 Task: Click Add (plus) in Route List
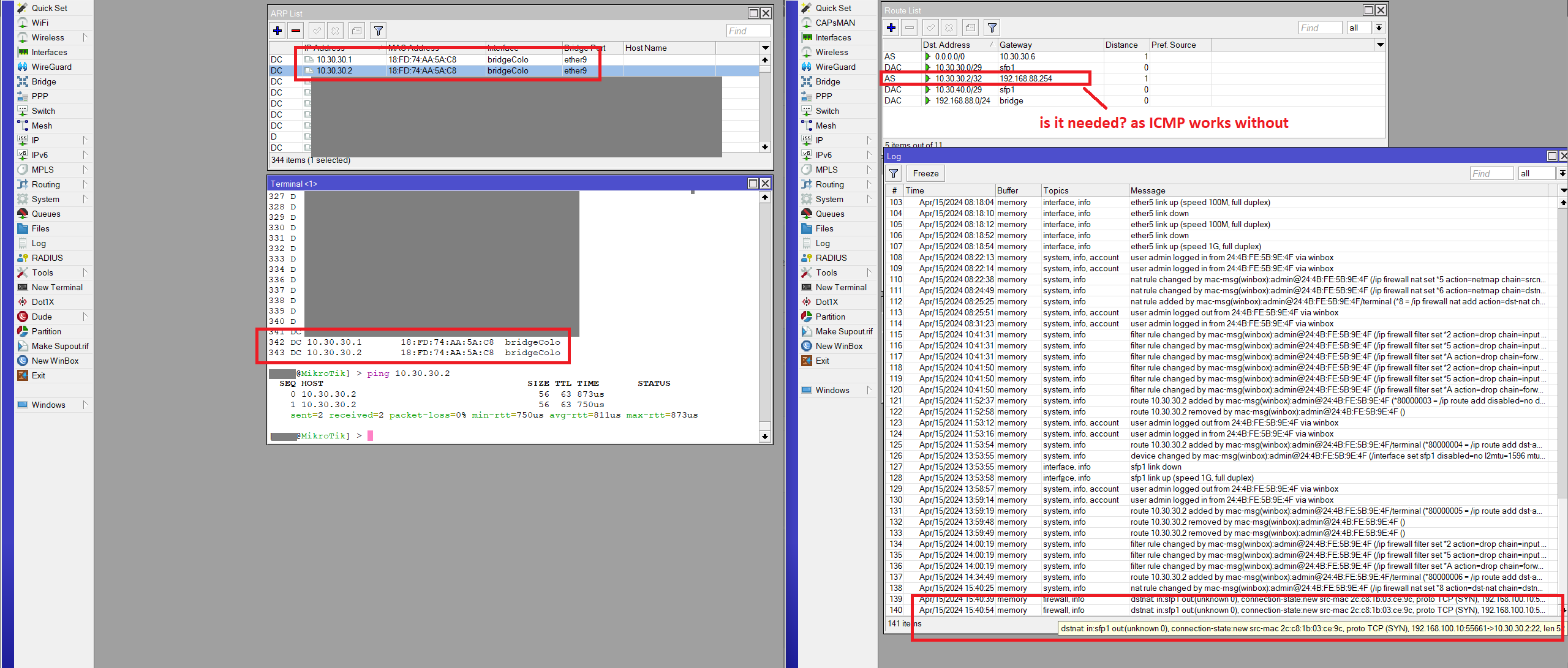point(891,28)
